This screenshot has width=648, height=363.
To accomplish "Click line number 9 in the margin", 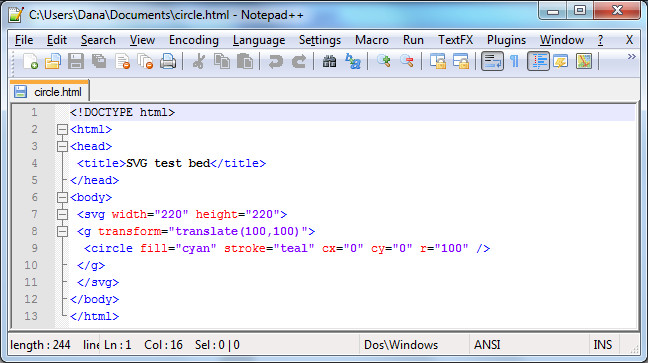I will point(34,248).
